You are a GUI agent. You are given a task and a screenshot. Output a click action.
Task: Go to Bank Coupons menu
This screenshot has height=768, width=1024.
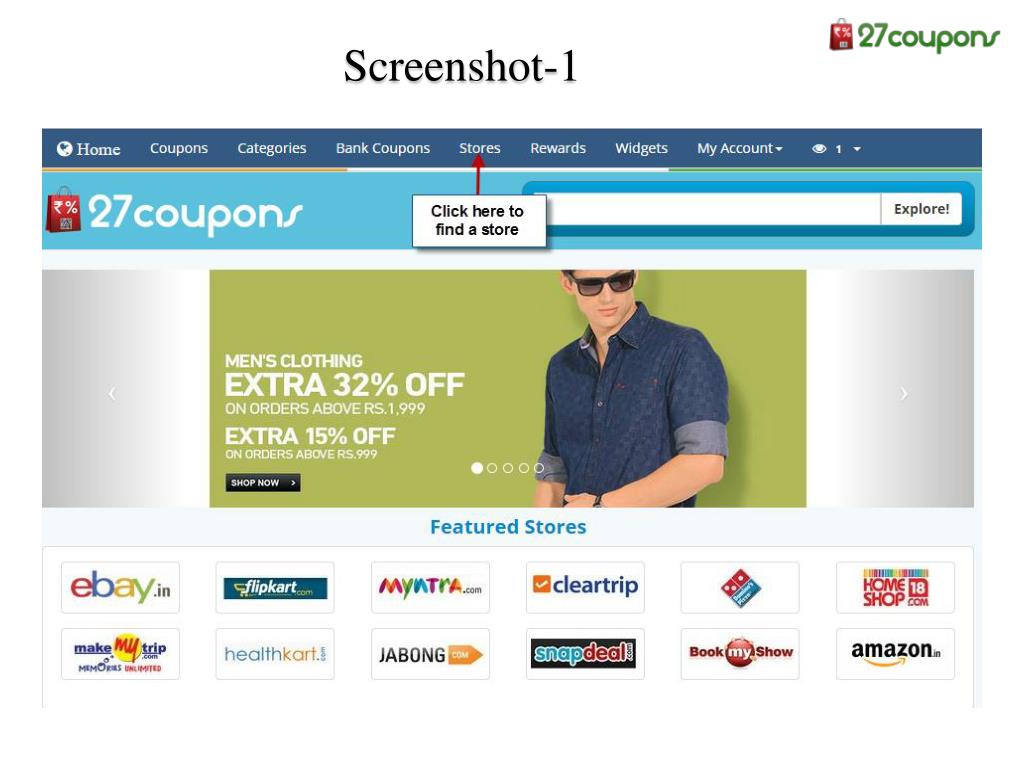(383, 148)
